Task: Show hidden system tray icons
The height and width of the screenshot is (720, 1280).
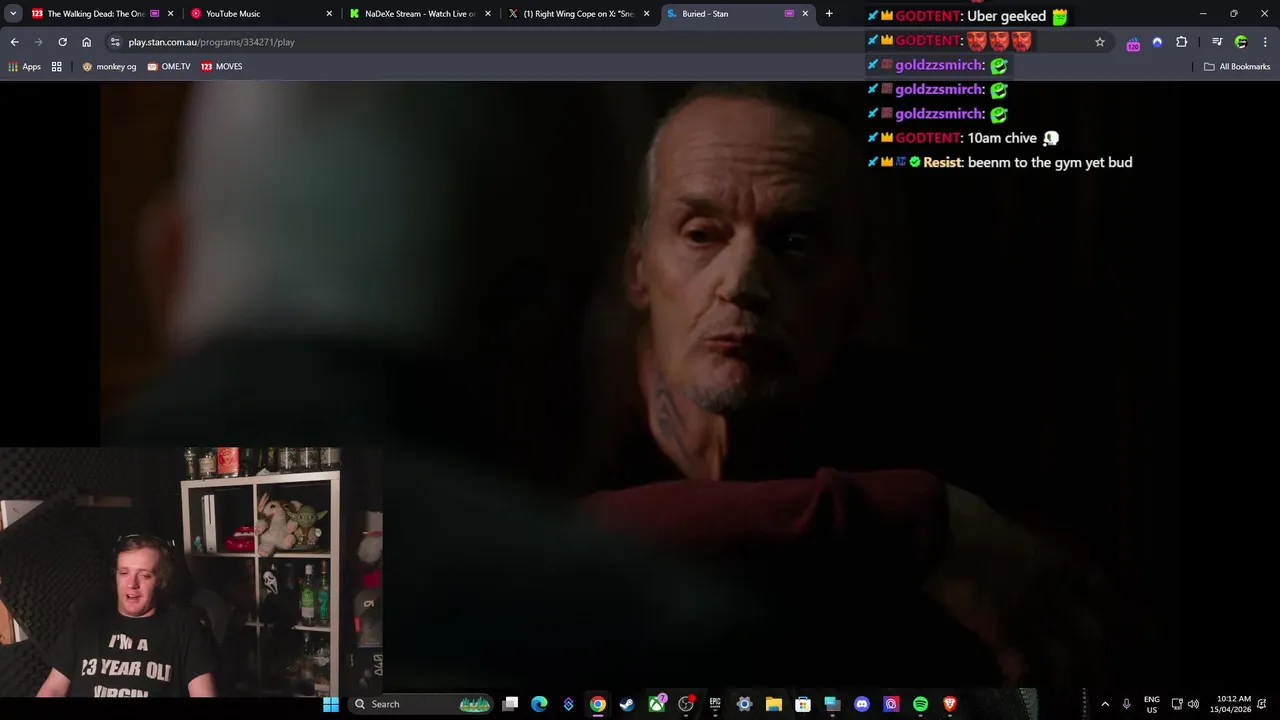Action: pyautogui.click(x=1105, y=704)
